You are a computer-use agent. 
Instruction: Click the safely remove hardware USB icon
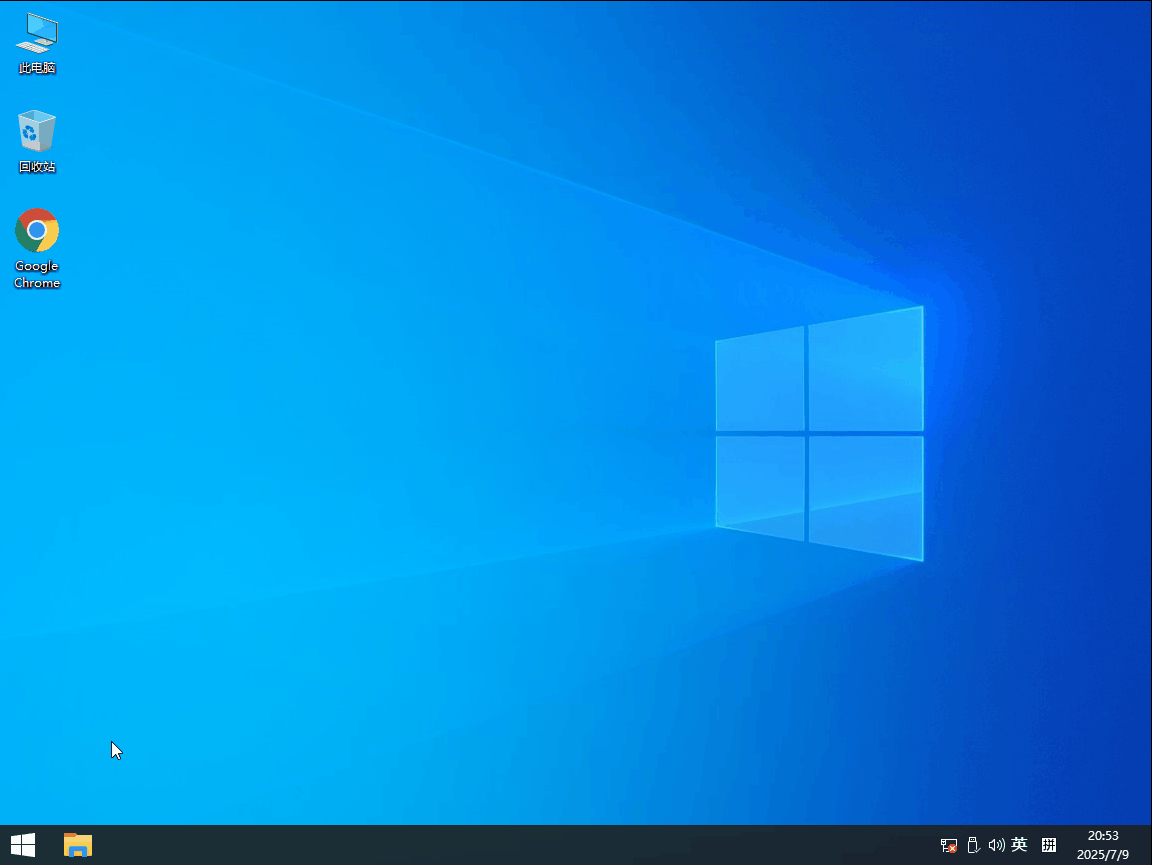point(972,845)
